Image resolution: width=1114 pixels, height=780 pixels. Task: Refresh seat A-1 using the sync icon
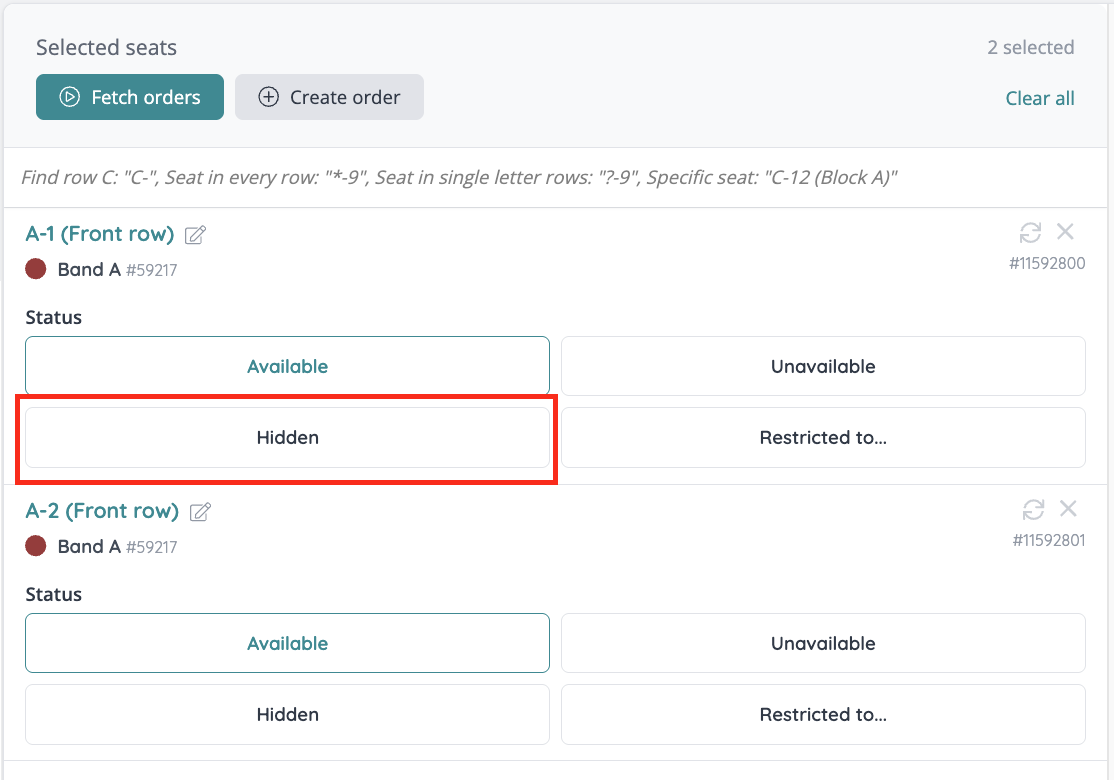pyautogui.click(x=1030, y=233)
